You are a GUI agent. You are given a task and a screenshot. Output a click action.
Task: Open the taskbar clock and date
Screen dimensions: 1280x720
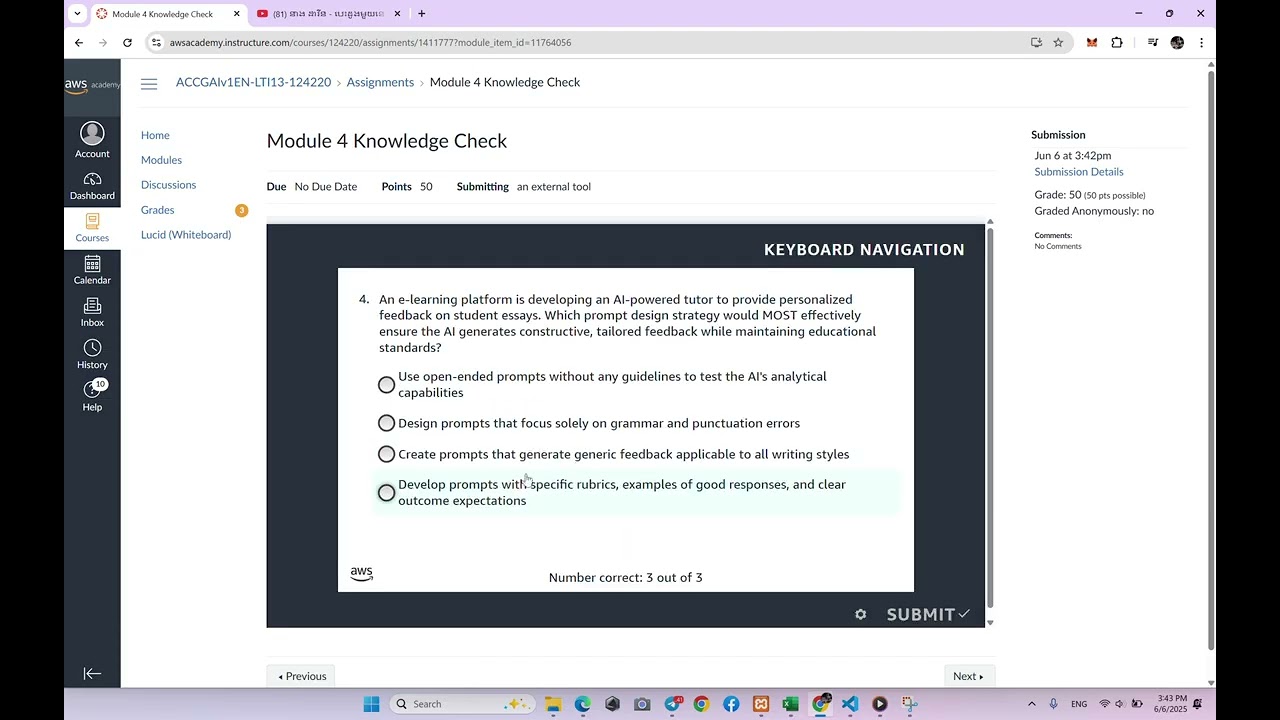[x=1171, y=704]
